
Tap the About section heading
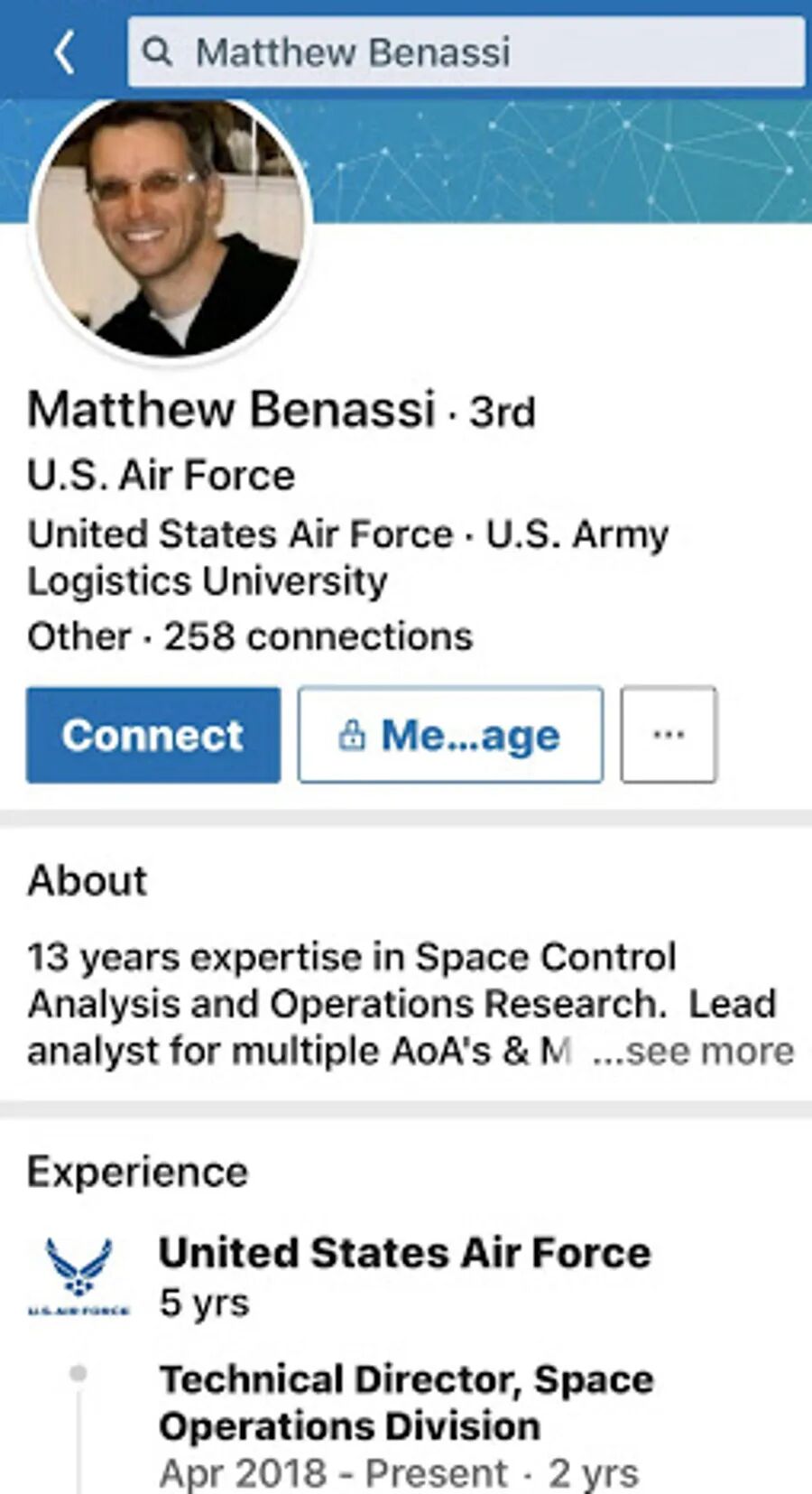click(88, 881)
